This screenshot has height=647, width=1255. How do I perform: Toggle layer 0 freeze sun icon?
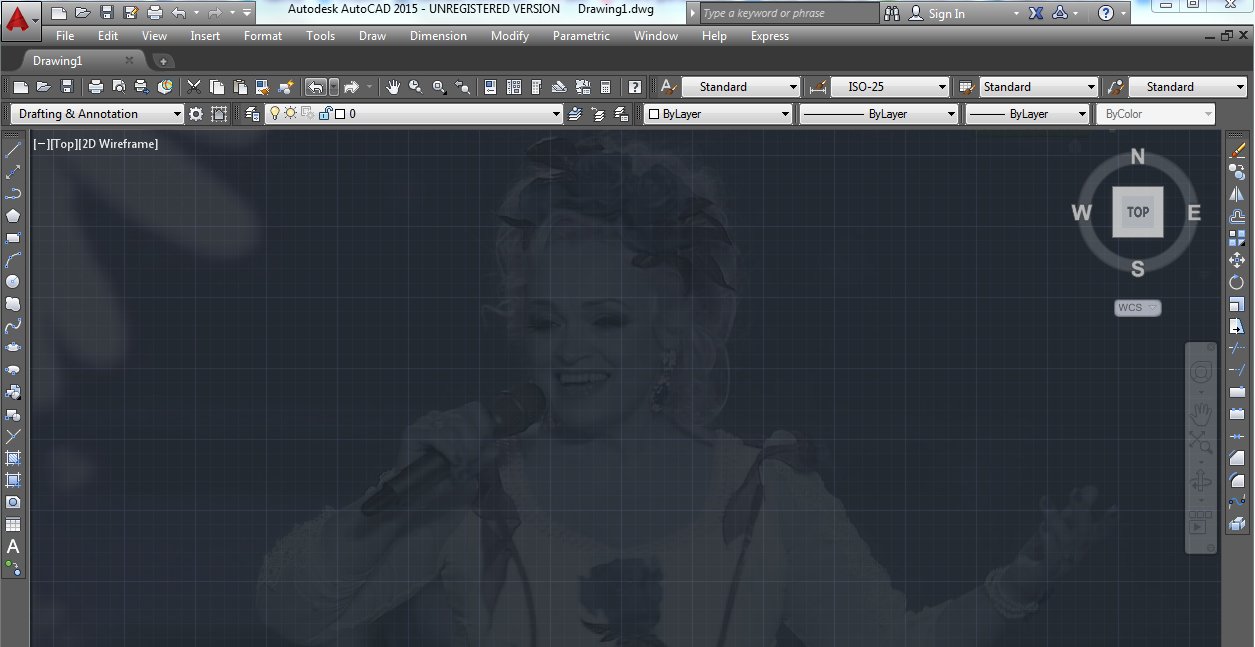coord(291,114)
